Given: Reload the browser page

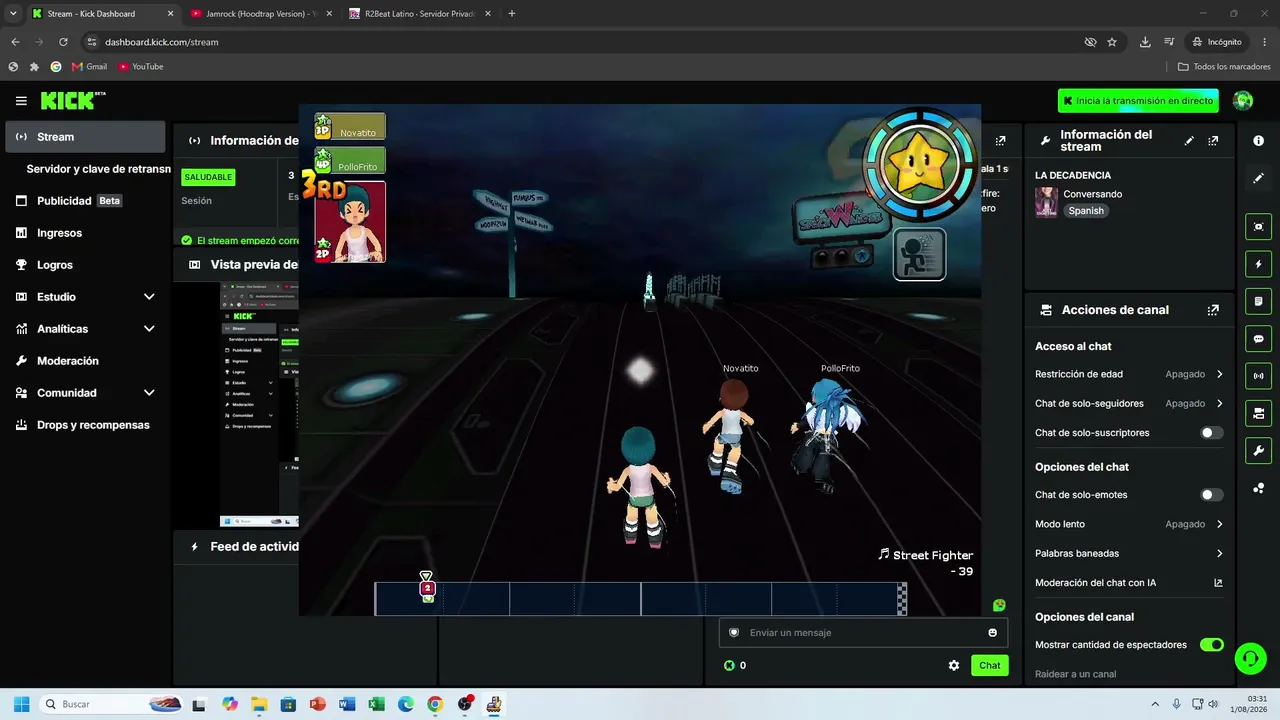Looking at the screenshot, I should point(63,42).
